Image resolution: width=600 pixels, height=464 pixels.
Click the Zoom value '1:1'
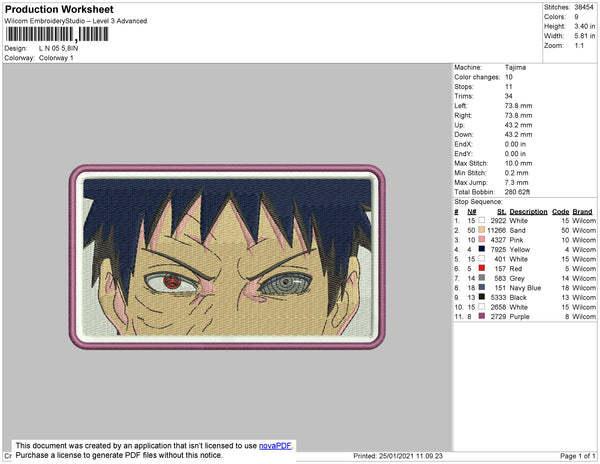[579, 46]
